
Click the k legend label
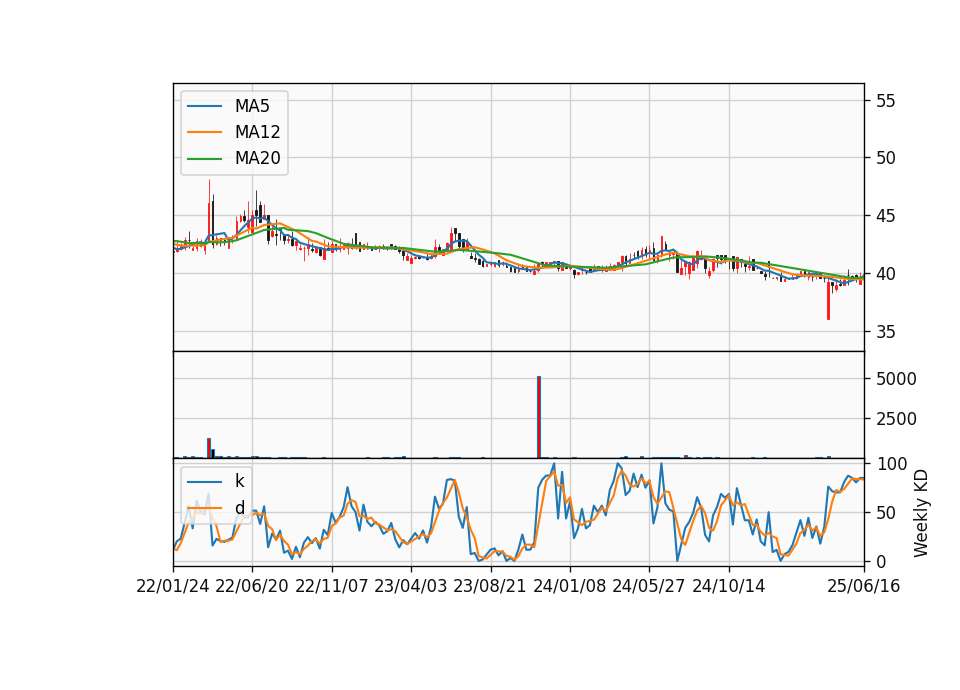coord(239,481)
